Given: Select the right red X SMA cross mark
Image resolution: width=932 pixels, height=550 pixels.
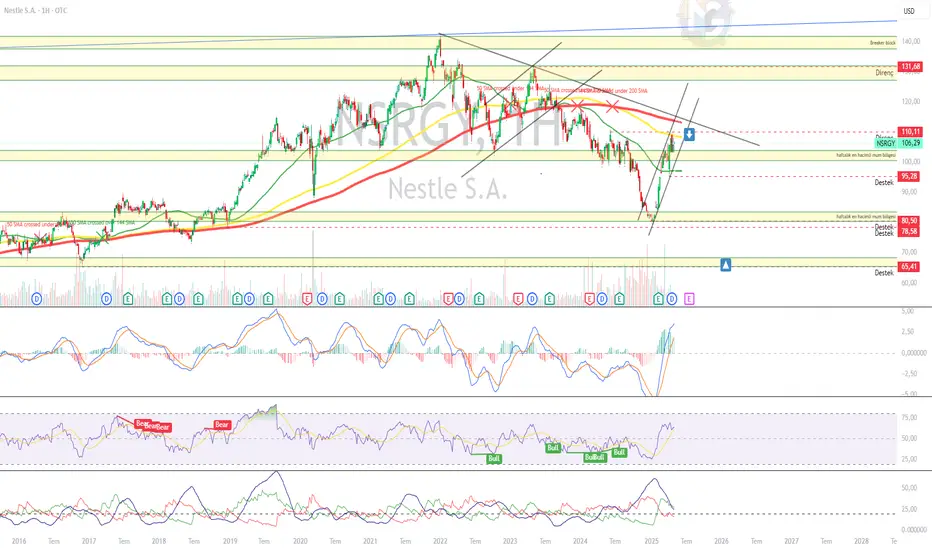Looking at the screenshot, I should 612,107.
